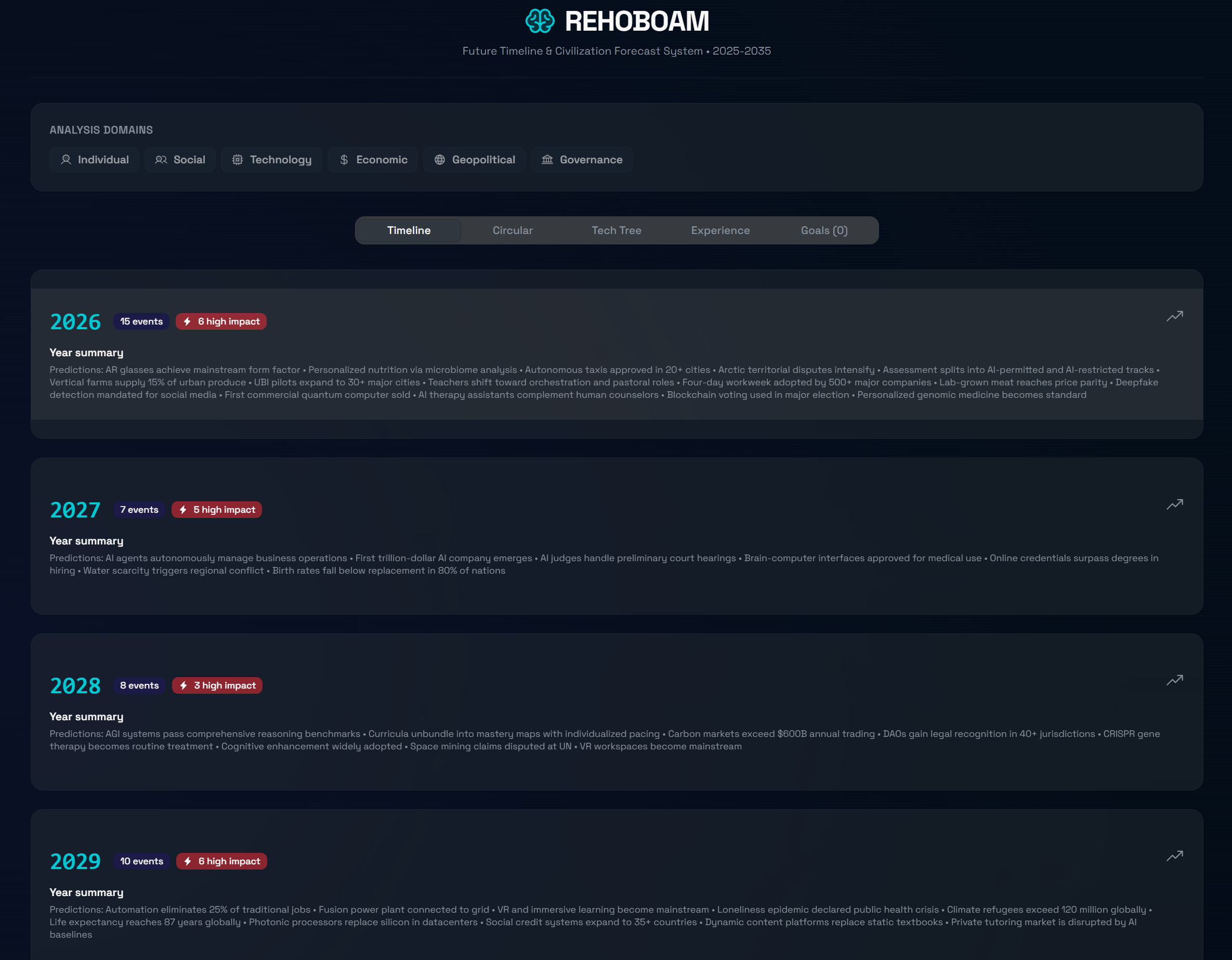The image size is (1232, 960).
Task: Click the trend arrow icon for 2028
Action: pyautogui.click(x=1174, y=680)
